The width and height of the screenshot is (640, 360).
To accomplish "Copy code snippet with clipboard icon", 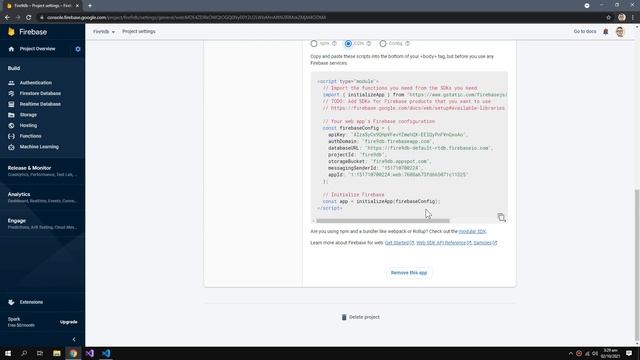I will coord(501,217).
